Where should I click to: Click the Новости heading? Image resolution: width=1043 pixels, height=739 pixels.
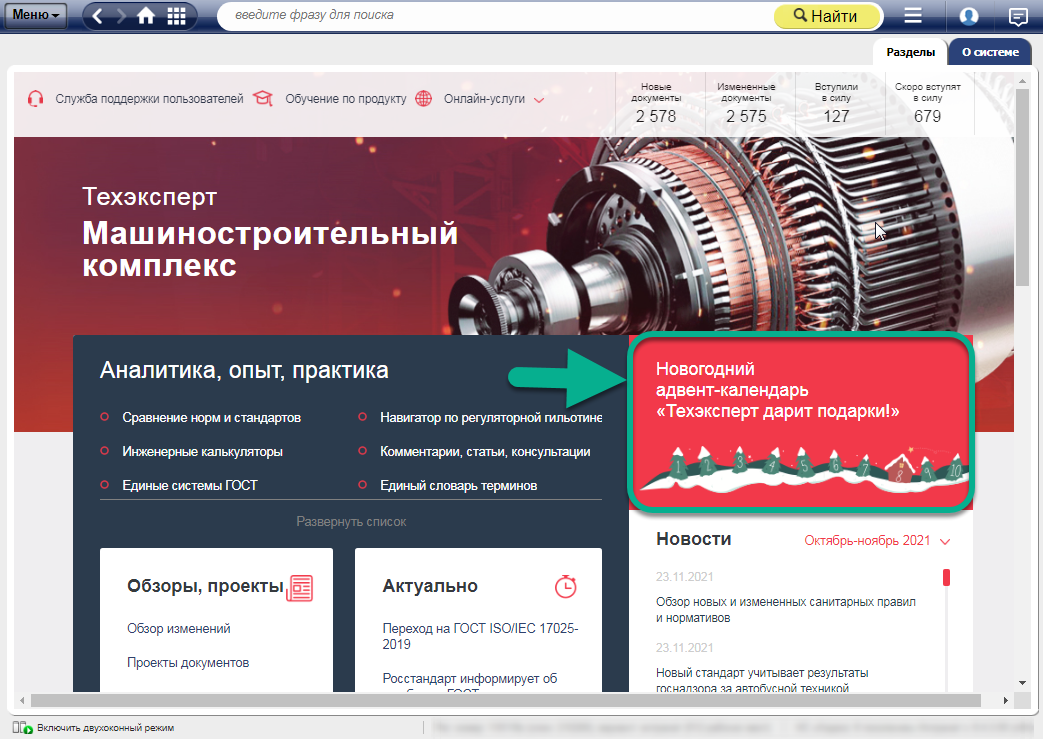point(693,539)
